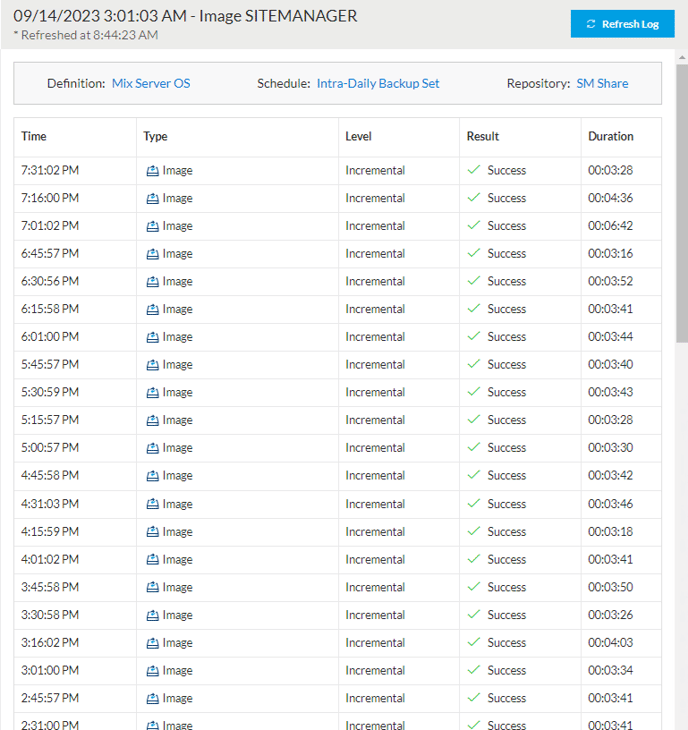Click the Success checkmark for 4:31:03 PM
688x730 pixels.
click(474, 503)
